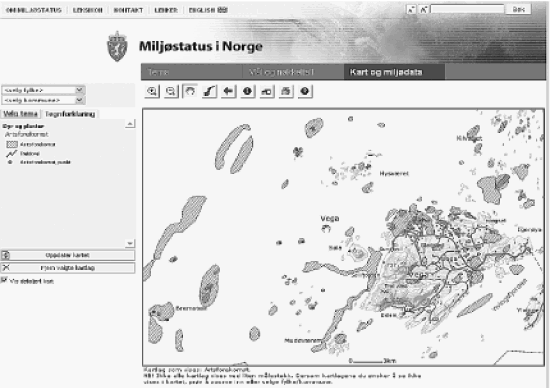Open the Kontakt top link
Viewport: 550px width, 388px height.
click(x=128, y=10)
